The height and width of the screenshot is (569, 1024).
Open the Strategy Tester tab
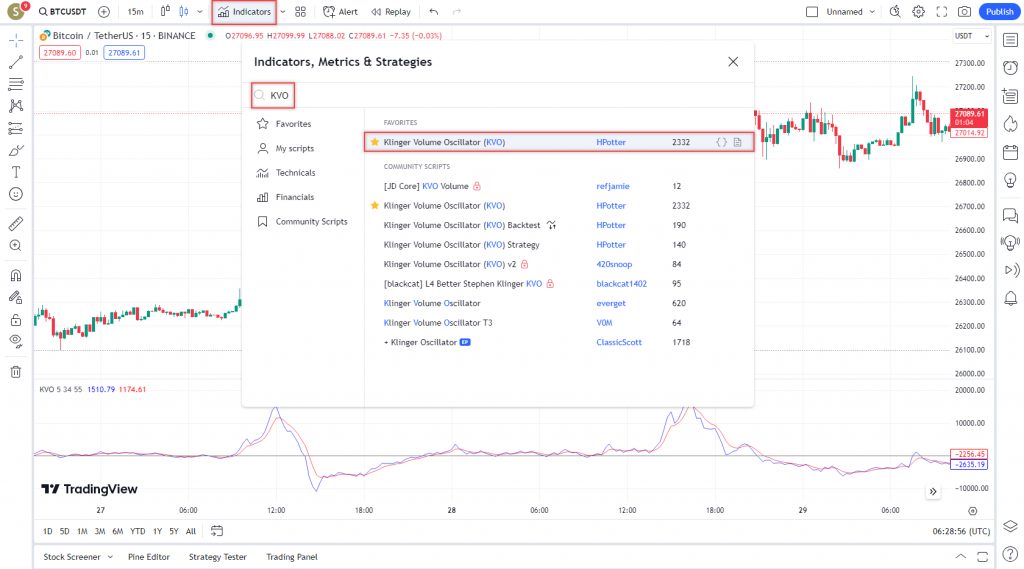(217, 557)
